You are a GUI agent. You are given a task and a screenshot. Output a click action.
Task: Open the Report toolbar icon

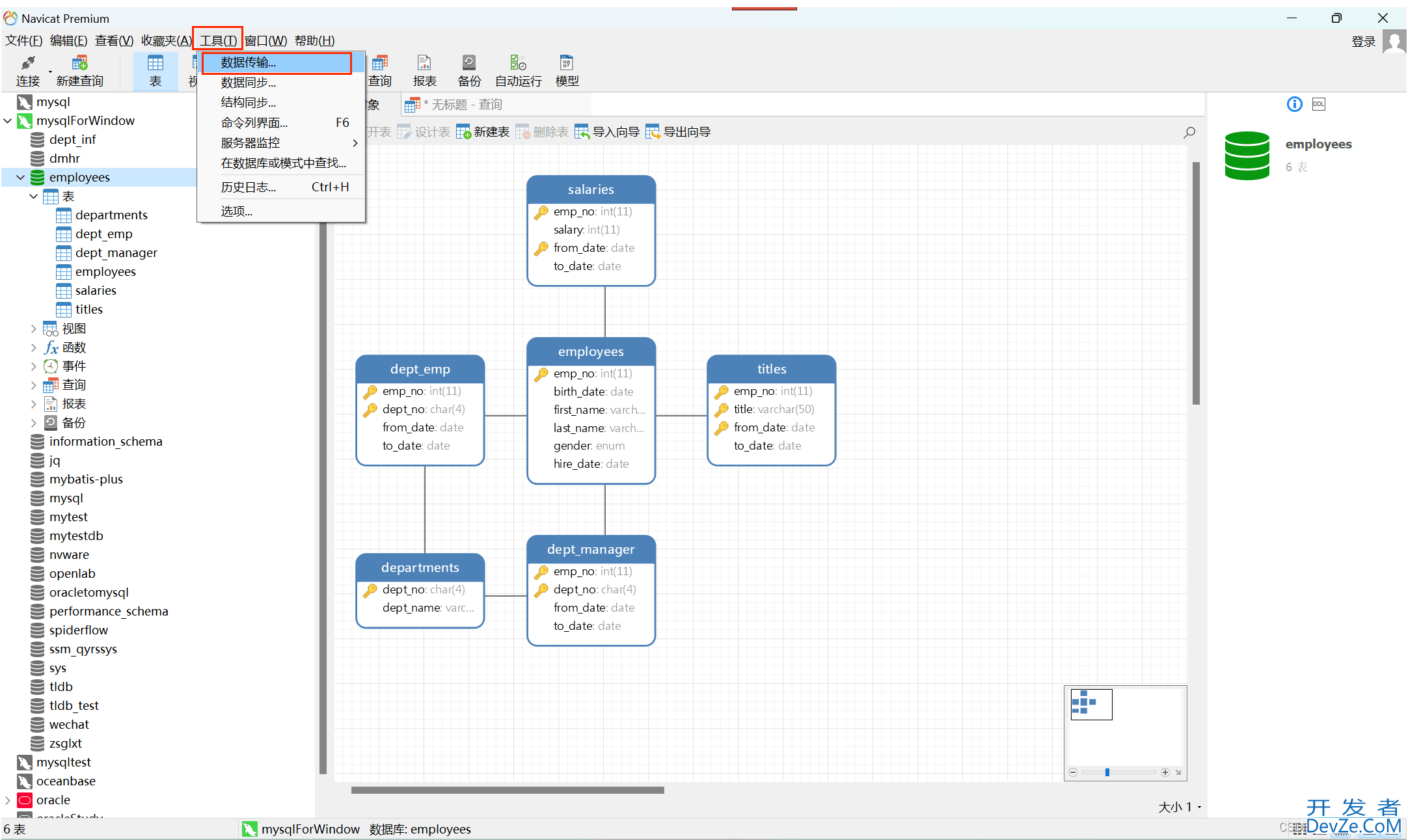424,71
